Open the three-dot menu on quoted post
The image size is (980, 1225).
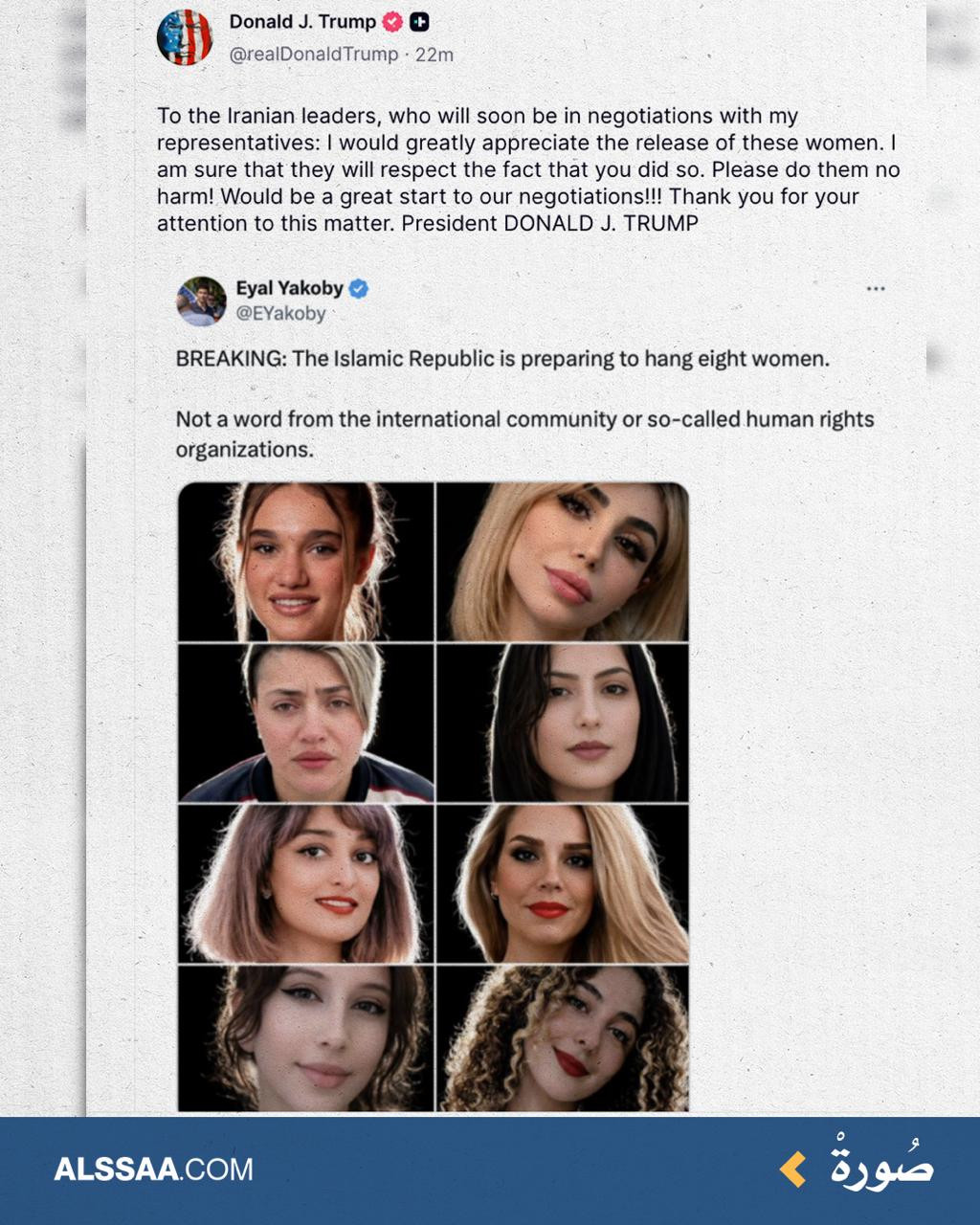point(875,288)
